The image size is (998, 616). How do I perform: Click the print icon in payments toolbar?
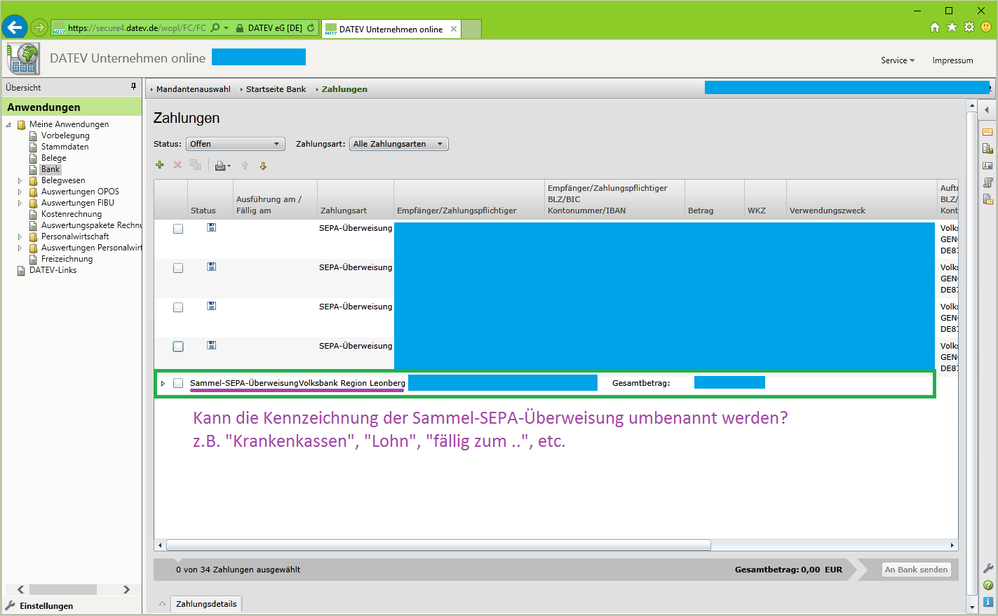220,166
